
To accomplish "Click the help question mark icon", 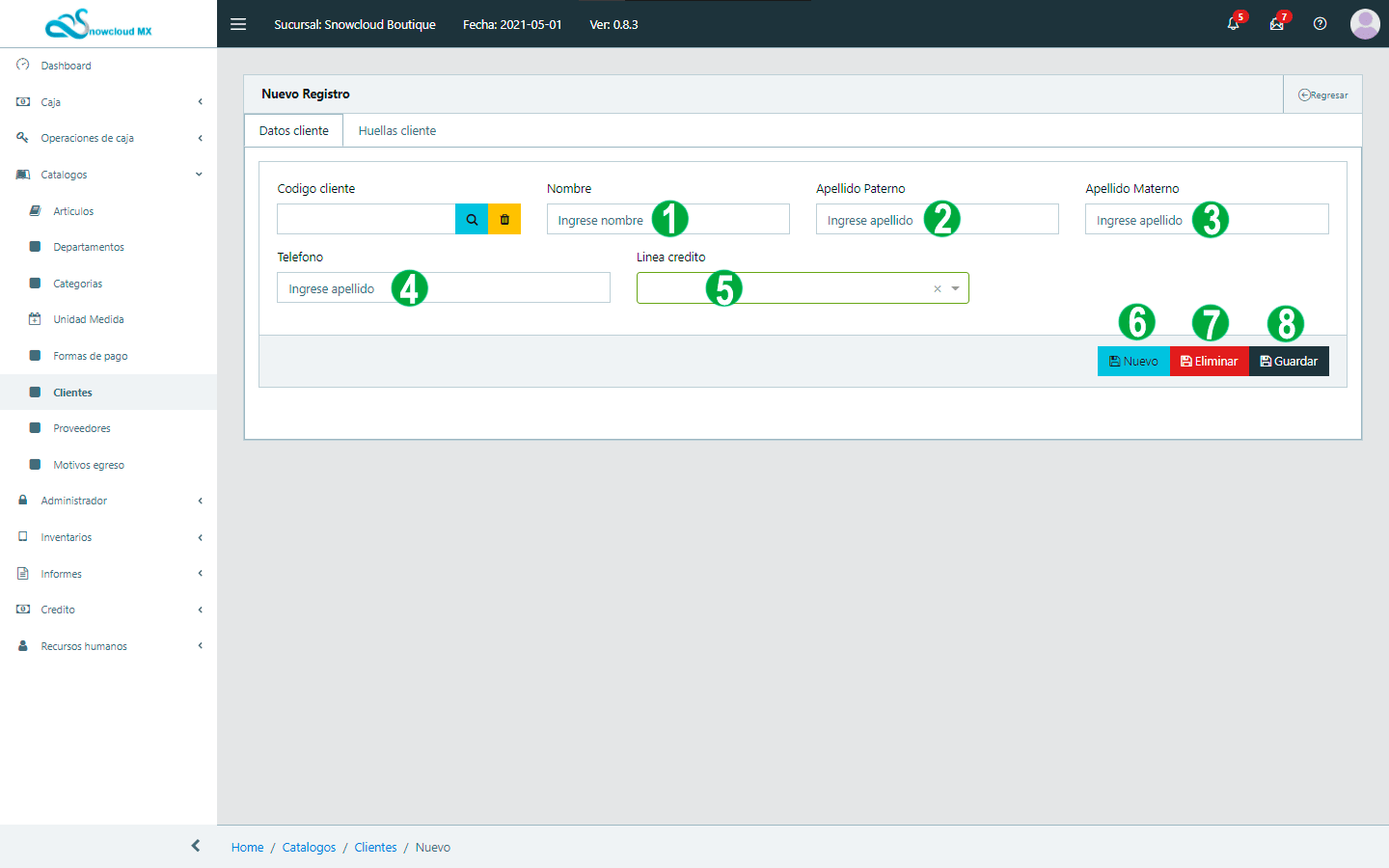I will pos(1320,24).
